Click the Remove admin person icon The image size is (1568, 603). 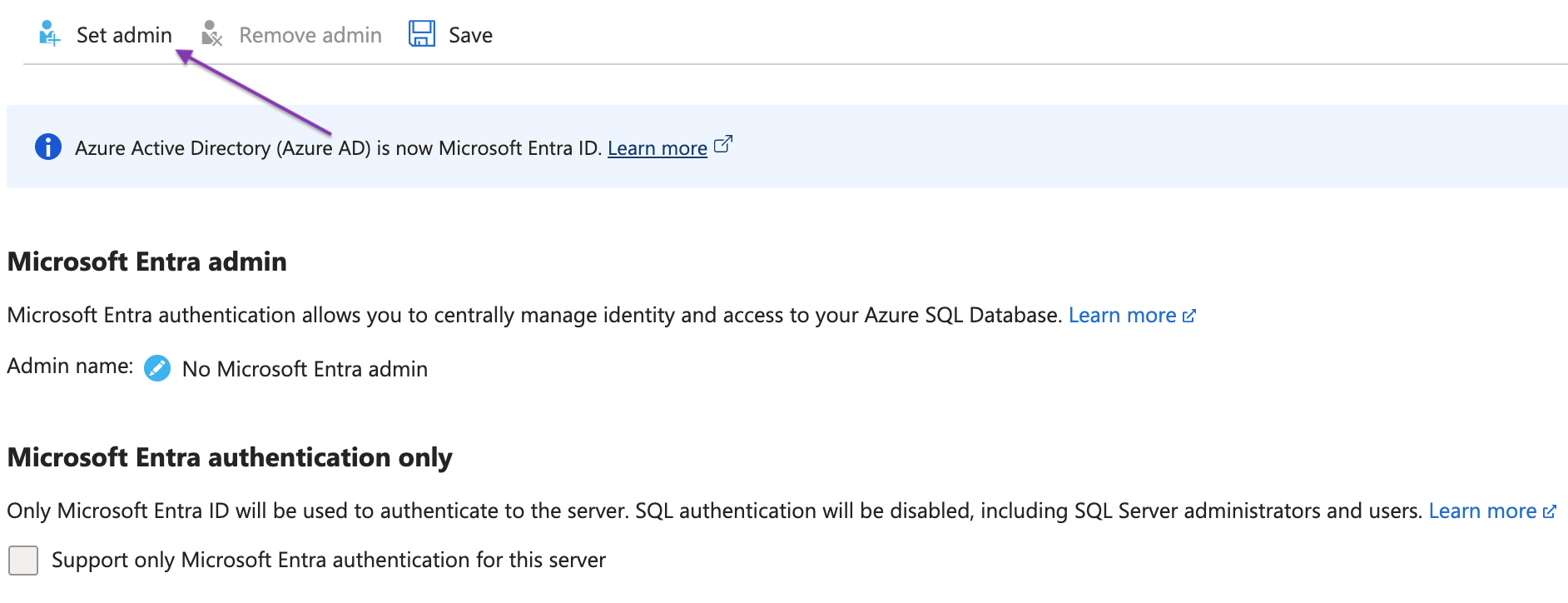click(x=211, y=34)
